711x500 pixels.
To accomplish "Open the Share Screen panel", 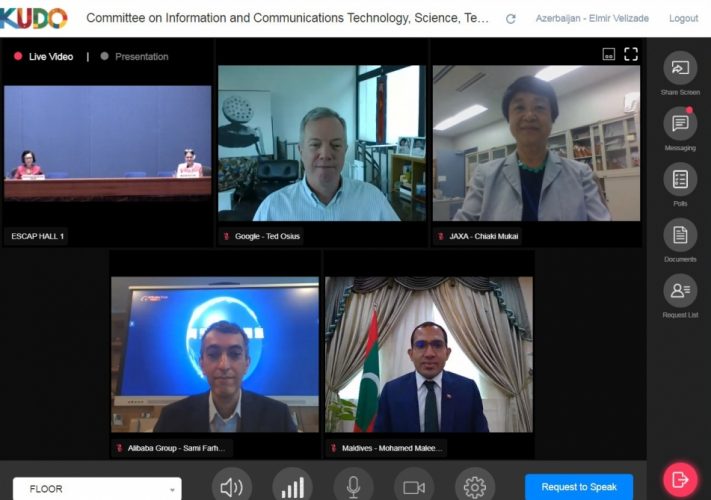I will pos(680,68).
